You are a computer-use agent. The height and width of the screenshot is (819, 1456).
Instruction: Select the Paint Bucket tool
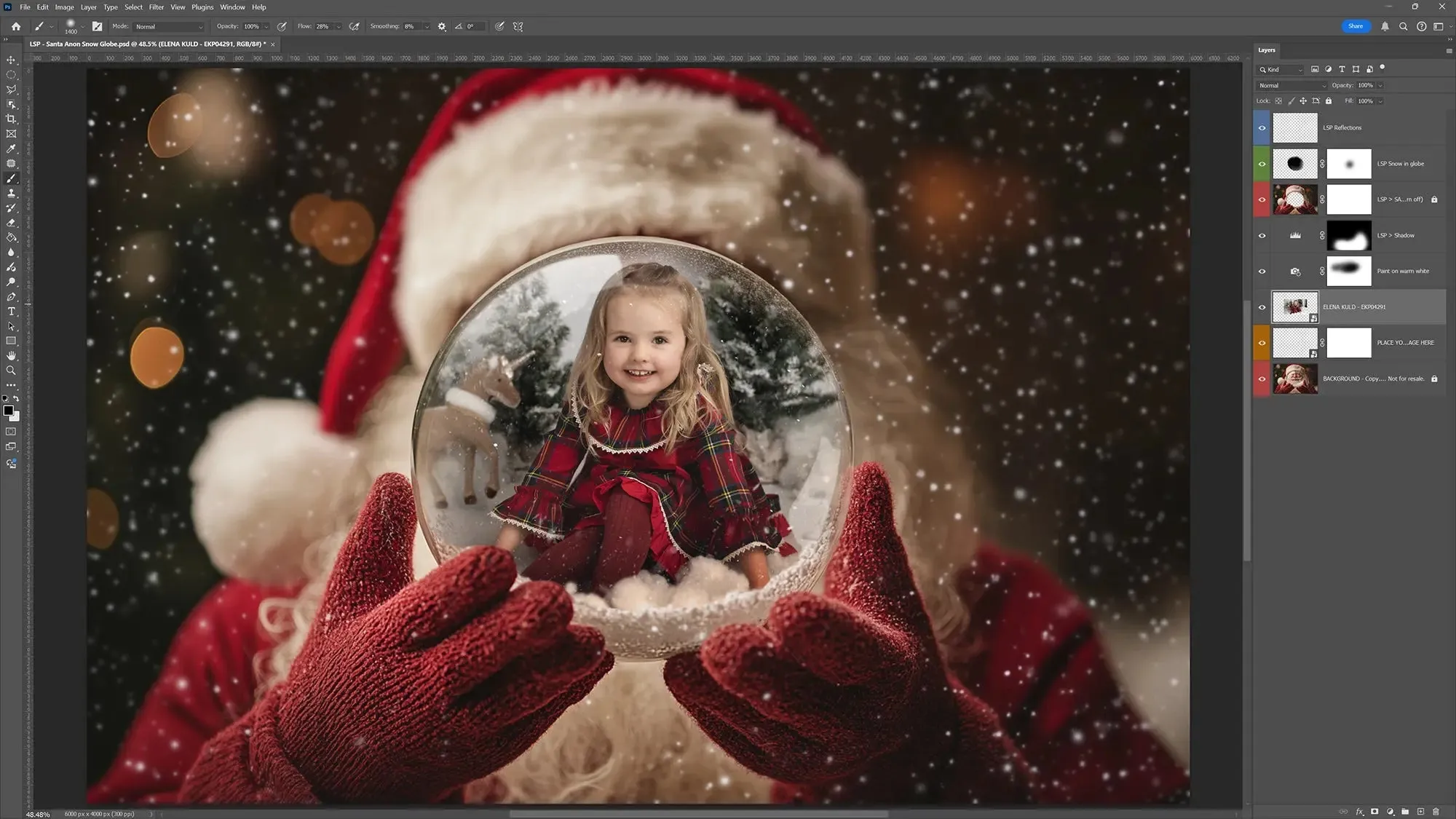tap(11, 237)
